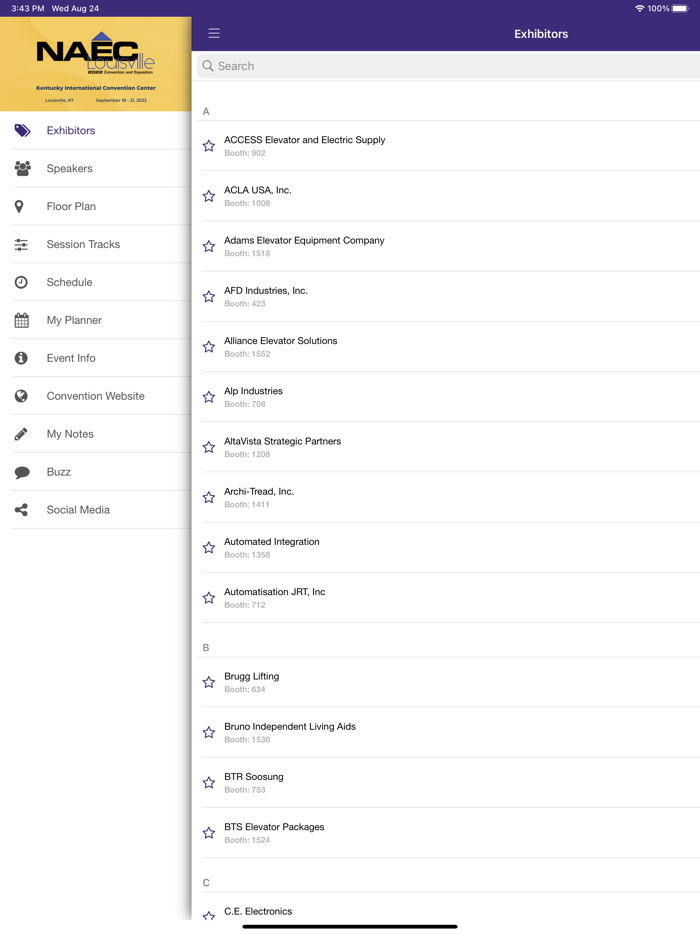700x934 pixels.
Task: Open the hamburger menu icon
Action: pyautogui.click(x=214, y=33)
